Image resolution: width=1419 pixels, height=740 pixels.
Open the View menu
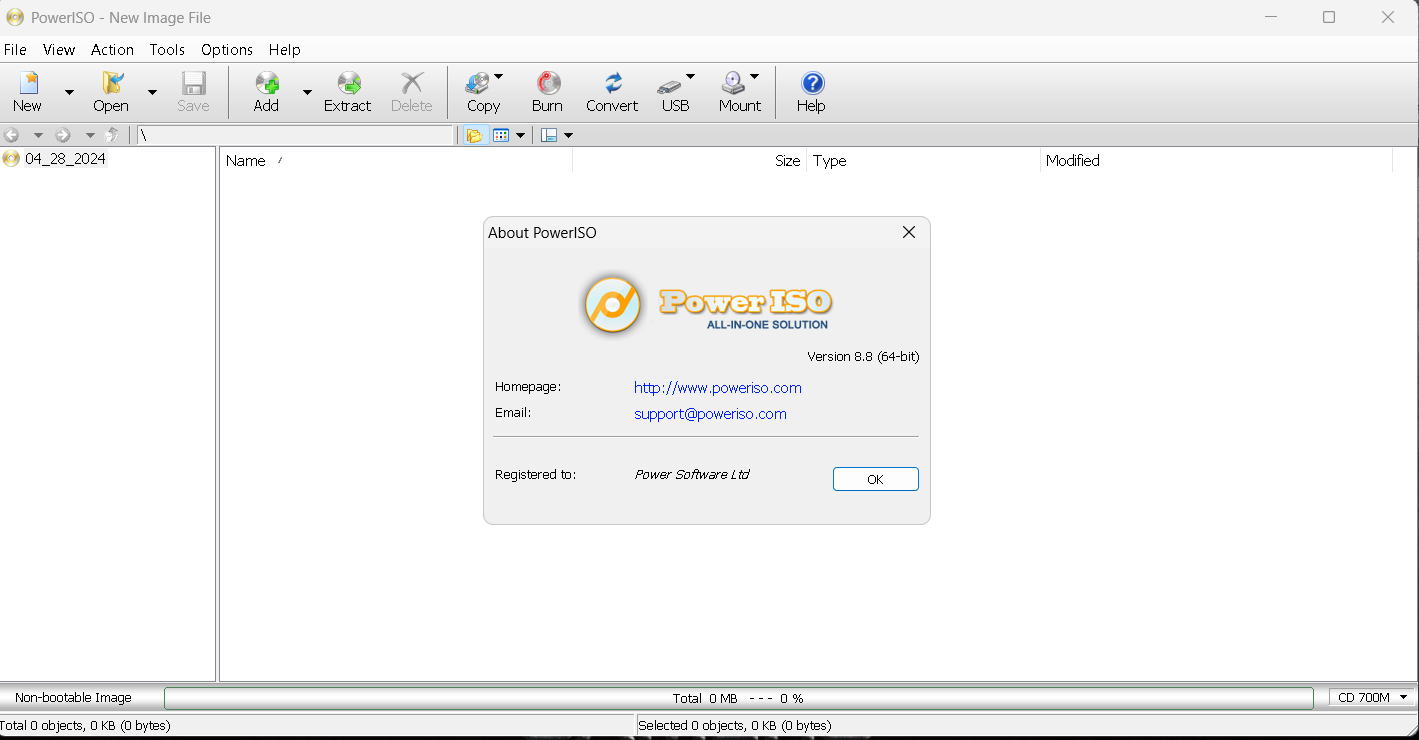point(59,49)
